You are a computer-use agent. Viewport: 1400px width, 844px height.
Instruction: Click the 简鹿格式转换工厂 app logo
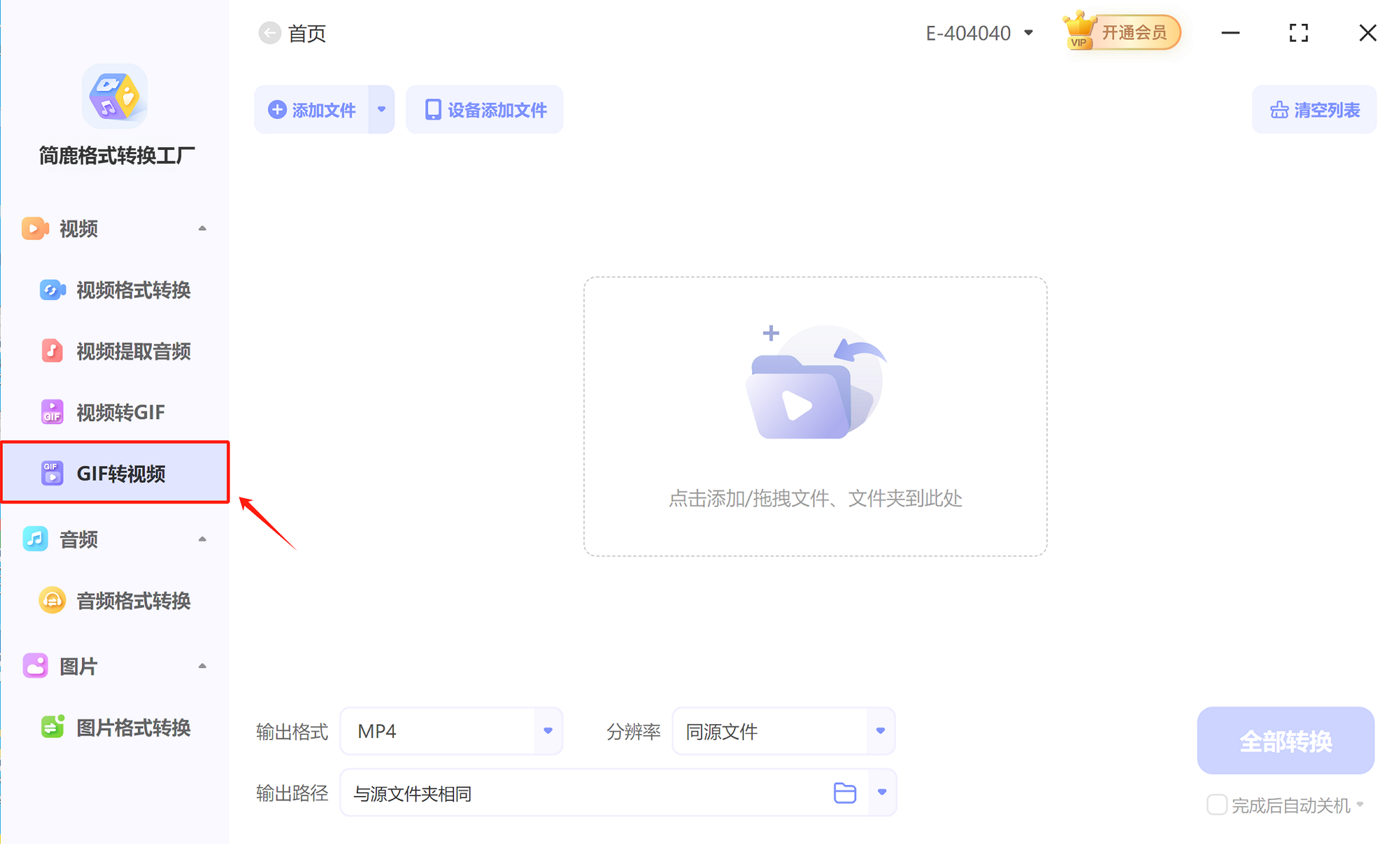[x=115, y=96]
